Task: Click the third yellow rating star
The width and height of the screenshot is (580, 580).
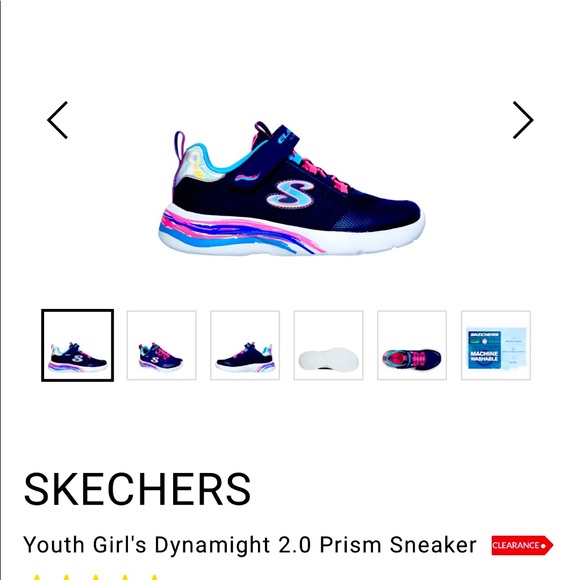Action: [x=96, y=577]
